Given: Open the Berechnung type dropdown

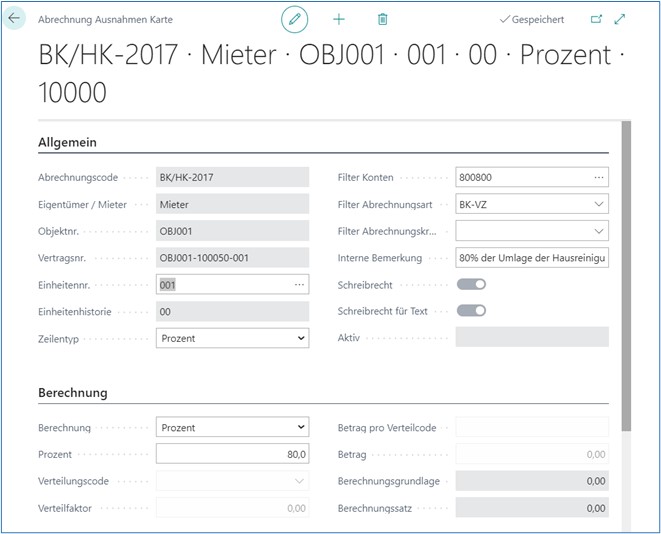Looking at the screenshot, I should (232, 427).
